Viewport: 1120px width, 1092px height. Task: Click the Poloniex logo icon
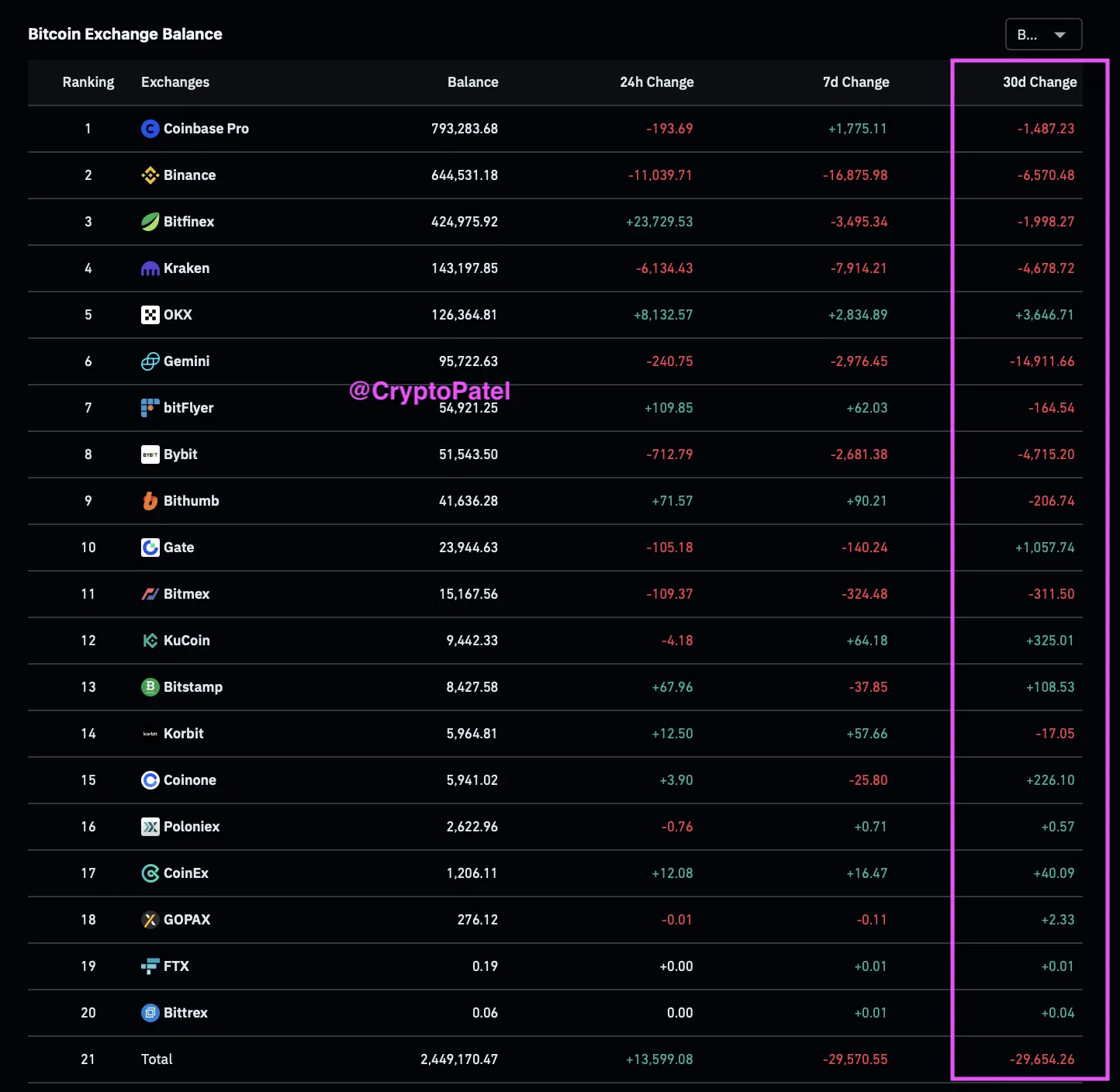click(150, 827)
